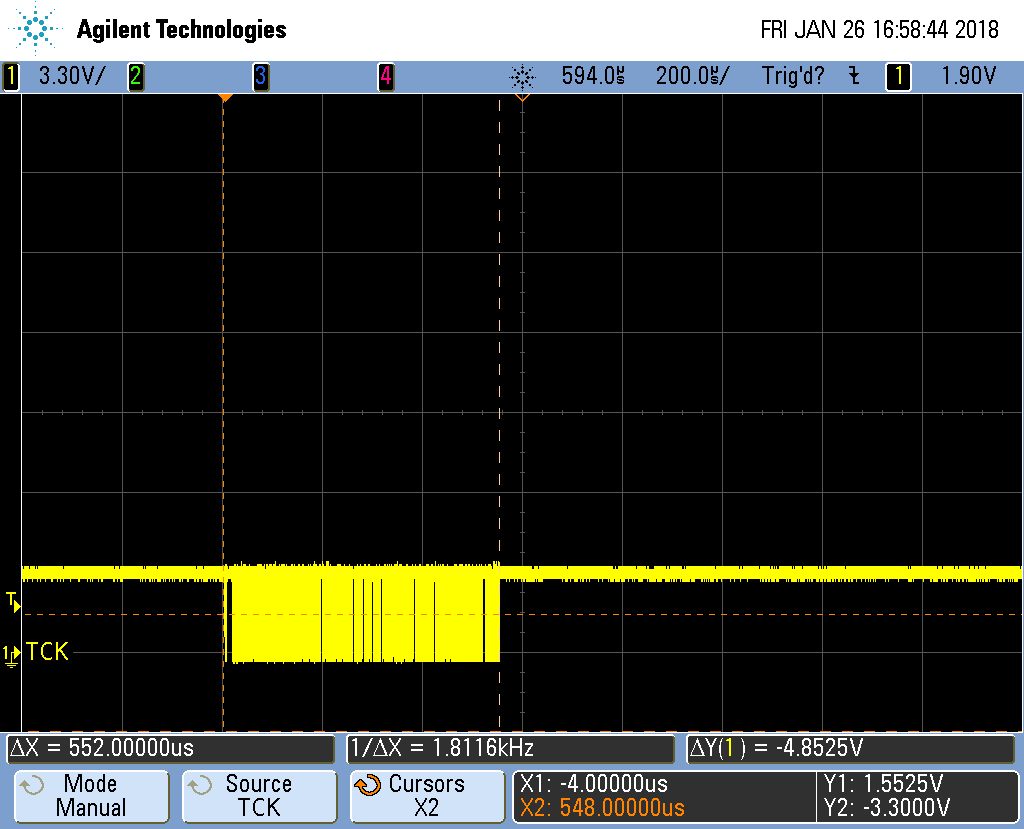The image size is (1024, 829).
Task: Select the Cursors X2 softkey
Action: (x=427, y=796)
